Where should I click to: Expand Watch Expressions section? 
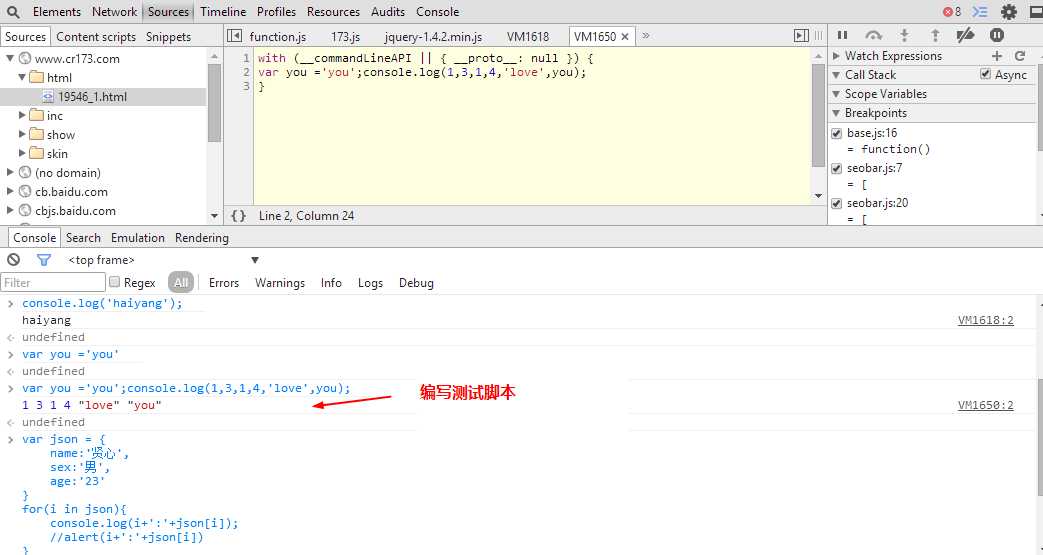837,56
